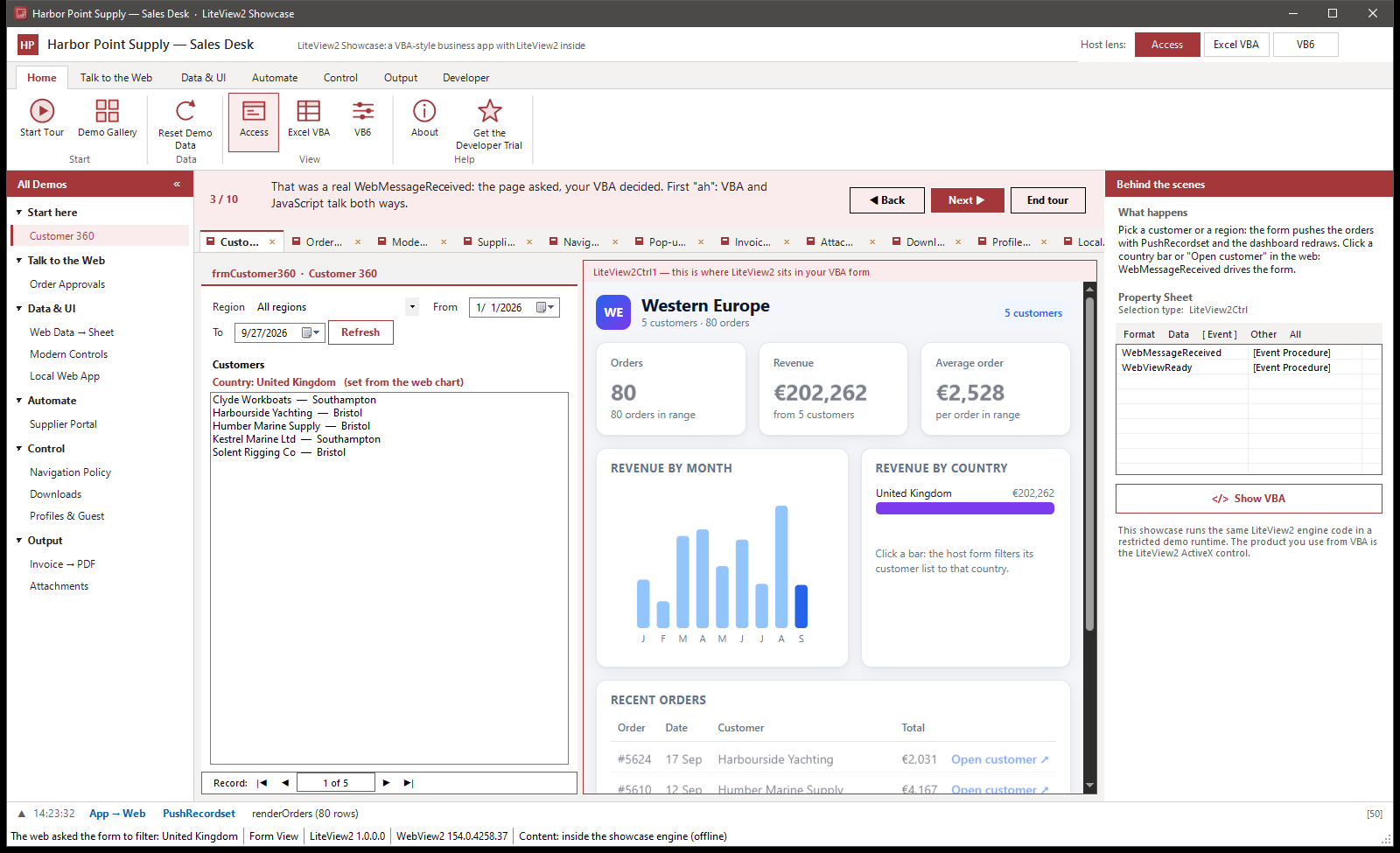Click the web view vertical scrollbar
Image resolution: width=1400 pixels, height=853 pixels.
point(1089,464)
